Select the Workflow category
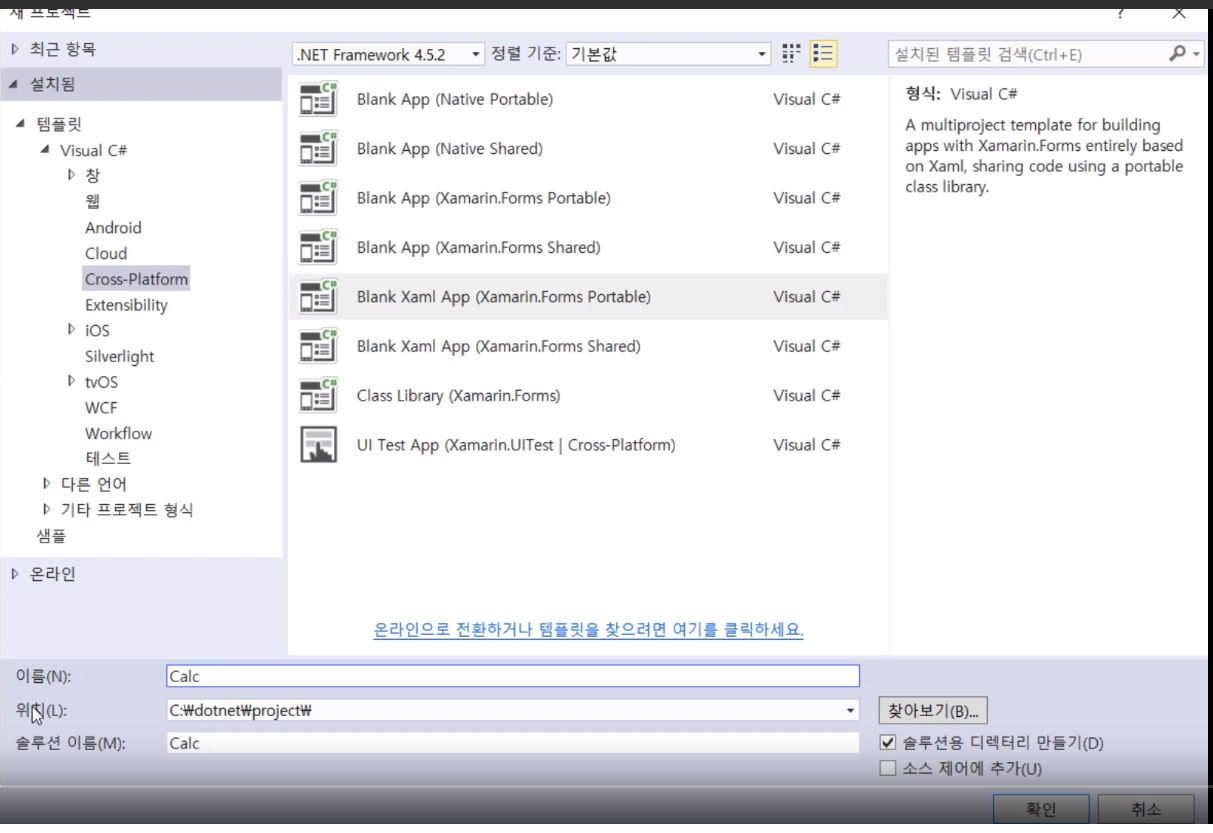This screenshot has height=833, width=1213. pyautogui.click(x=118, y=433)
